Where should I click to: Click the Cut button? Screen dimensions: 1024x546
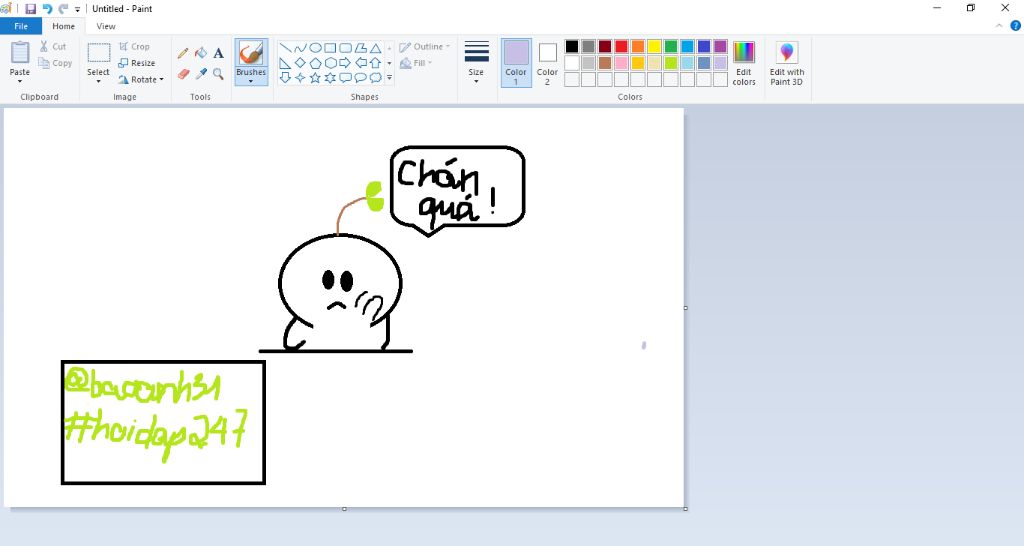coord(52,46)
